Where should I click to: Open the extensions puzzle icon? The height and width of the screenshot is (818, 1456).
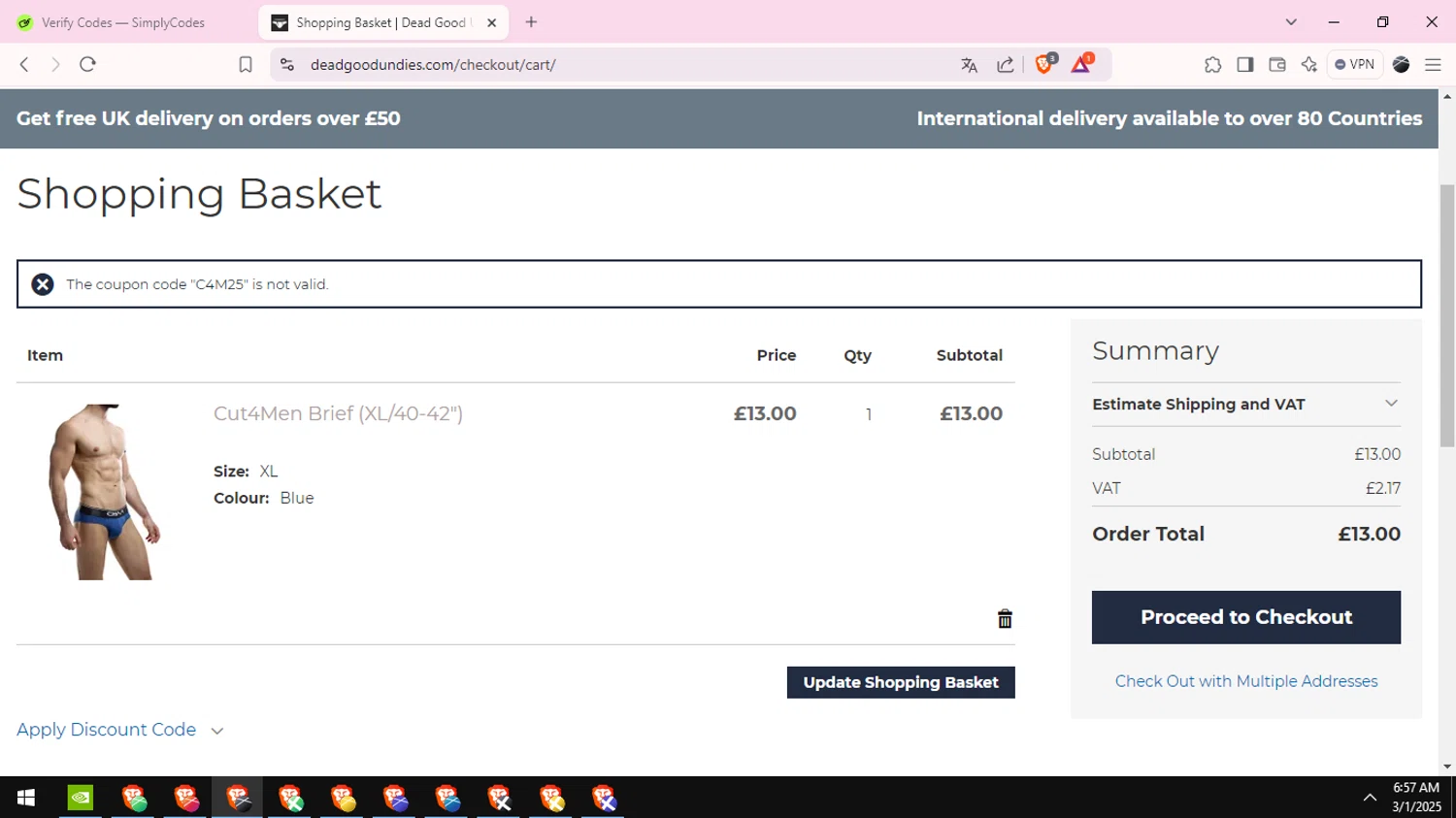pyautogui.click(x=1212, y=65)
